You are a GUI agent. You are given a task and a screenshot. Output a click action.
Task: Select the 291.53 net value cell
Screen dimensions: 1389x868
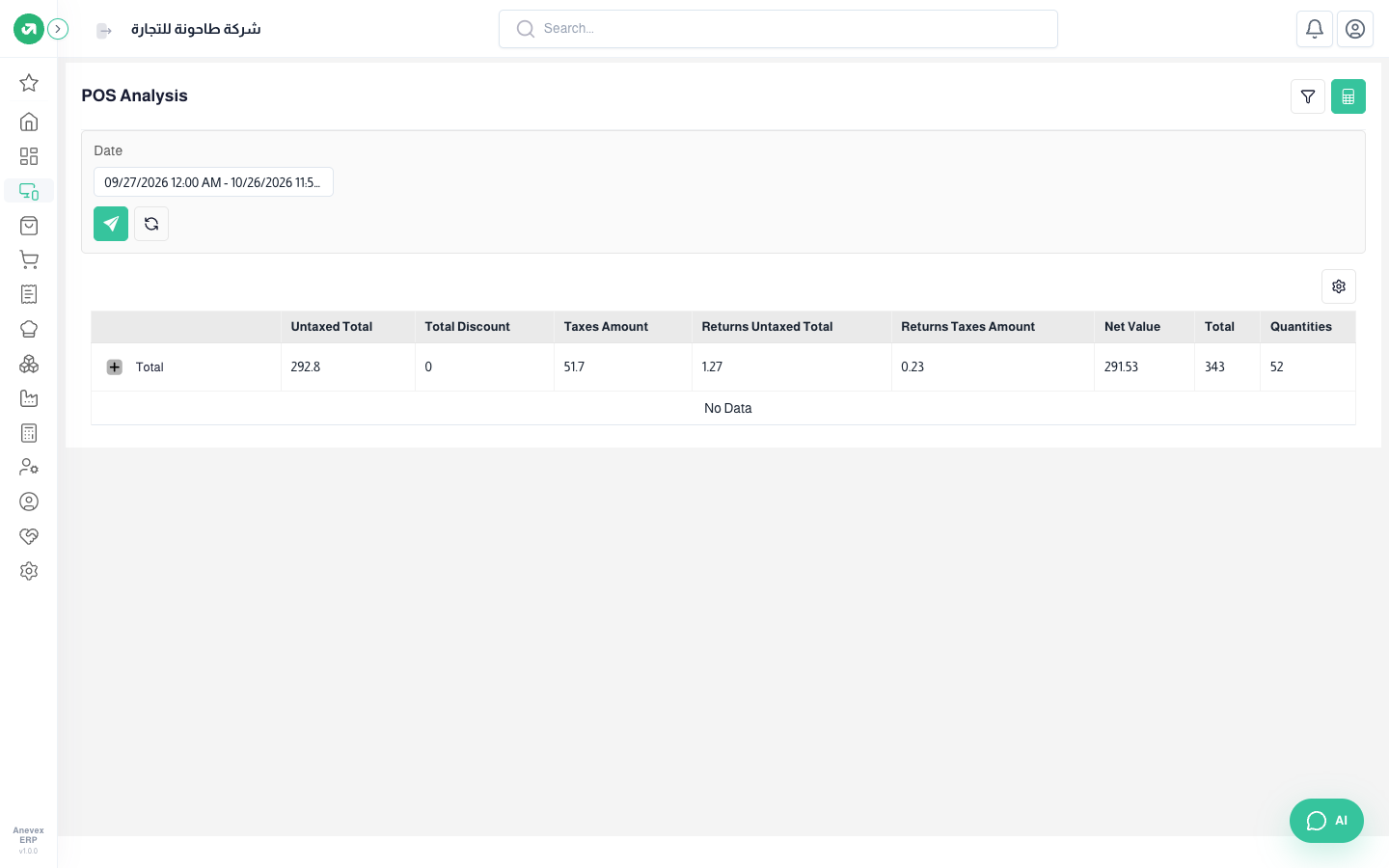point(1144,366)
